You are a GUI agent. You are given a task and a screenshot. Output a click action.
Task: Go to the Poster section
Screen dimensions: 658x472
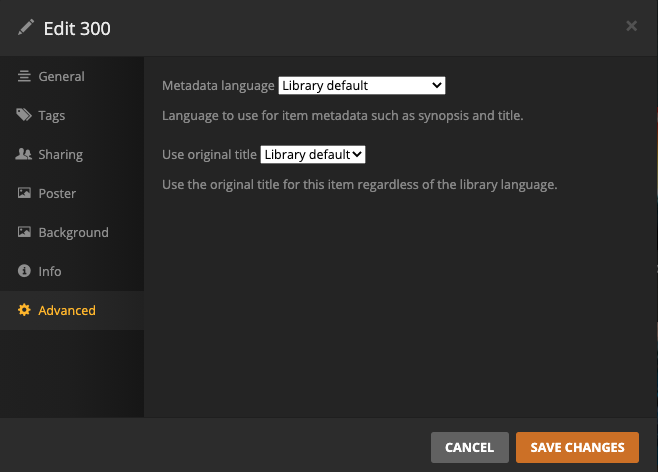pos(72,193)
